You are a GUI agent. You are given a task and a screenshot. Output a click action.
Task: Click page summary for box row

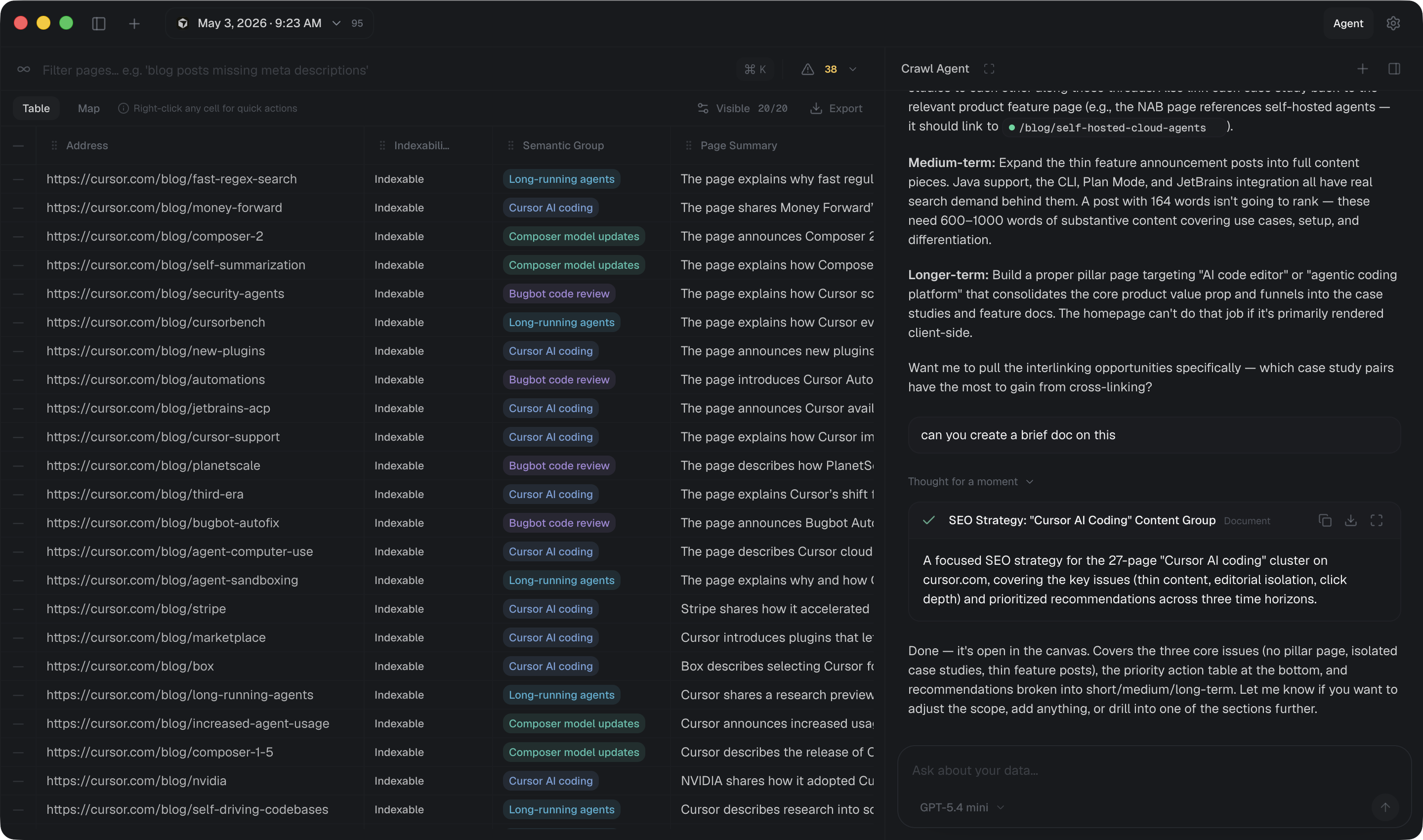(777, 666)
